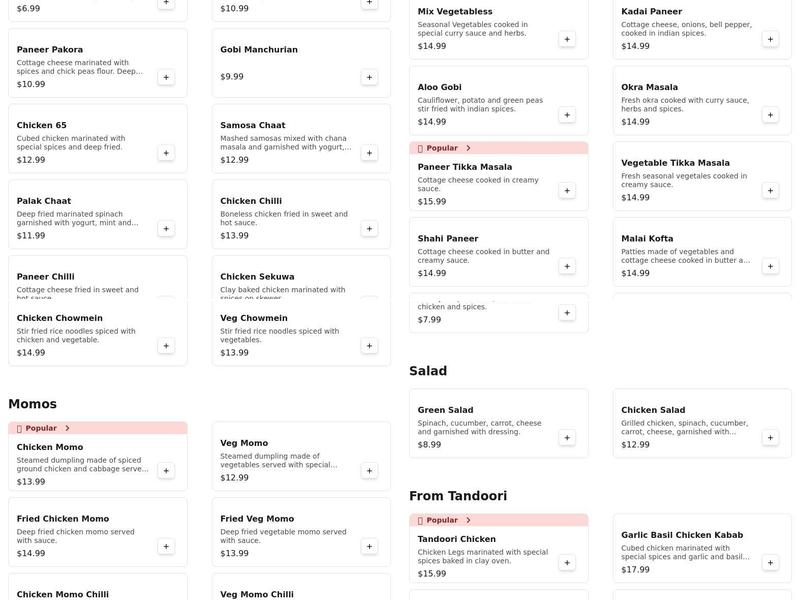This screenshot has height=600, width=800.
Task: Add Veg Chowmein to the order
Action: (x=368, y=345)
